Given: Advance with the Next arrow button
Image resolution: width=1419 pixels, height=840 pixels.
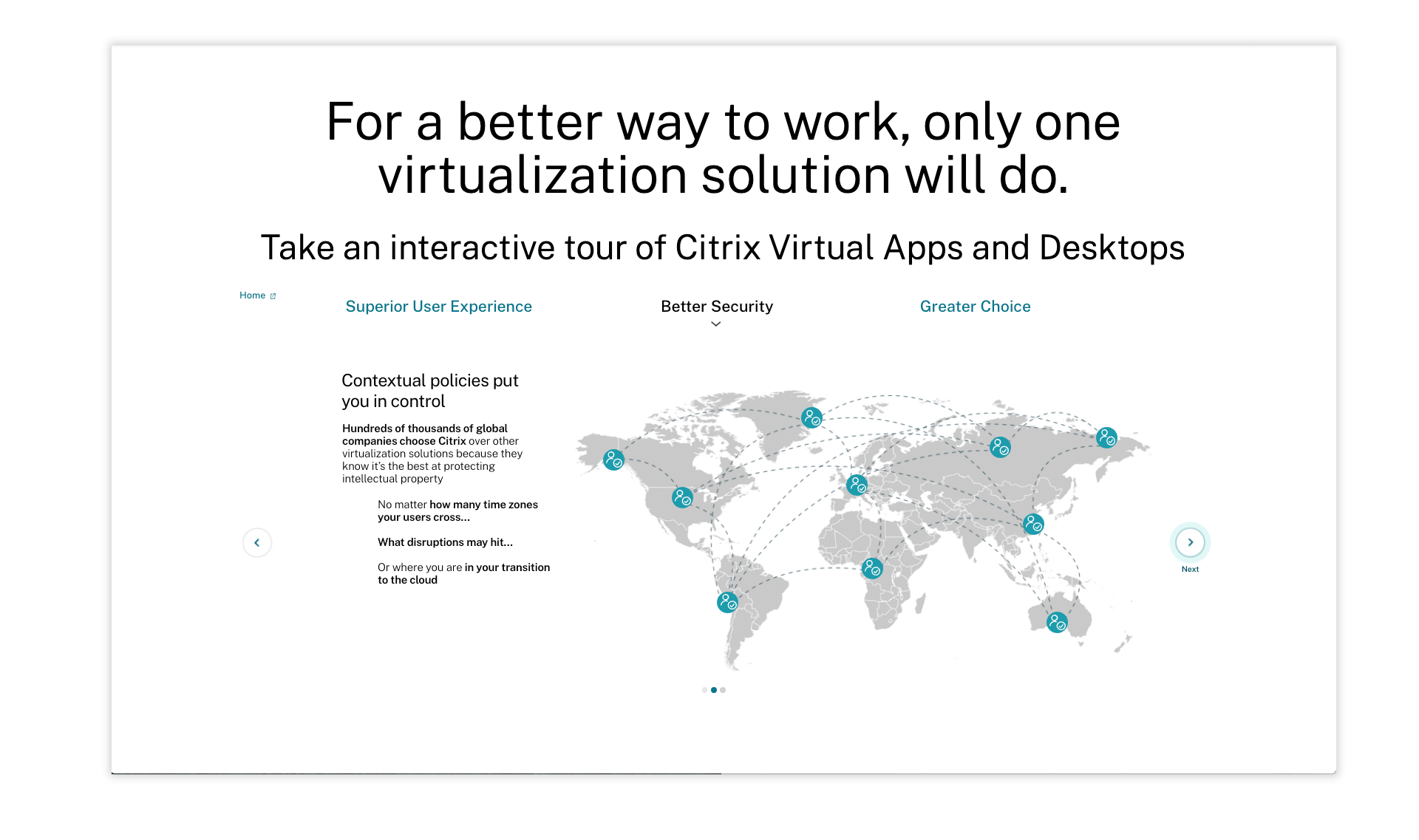Looking at the screenshot, I should point(1190,542).
